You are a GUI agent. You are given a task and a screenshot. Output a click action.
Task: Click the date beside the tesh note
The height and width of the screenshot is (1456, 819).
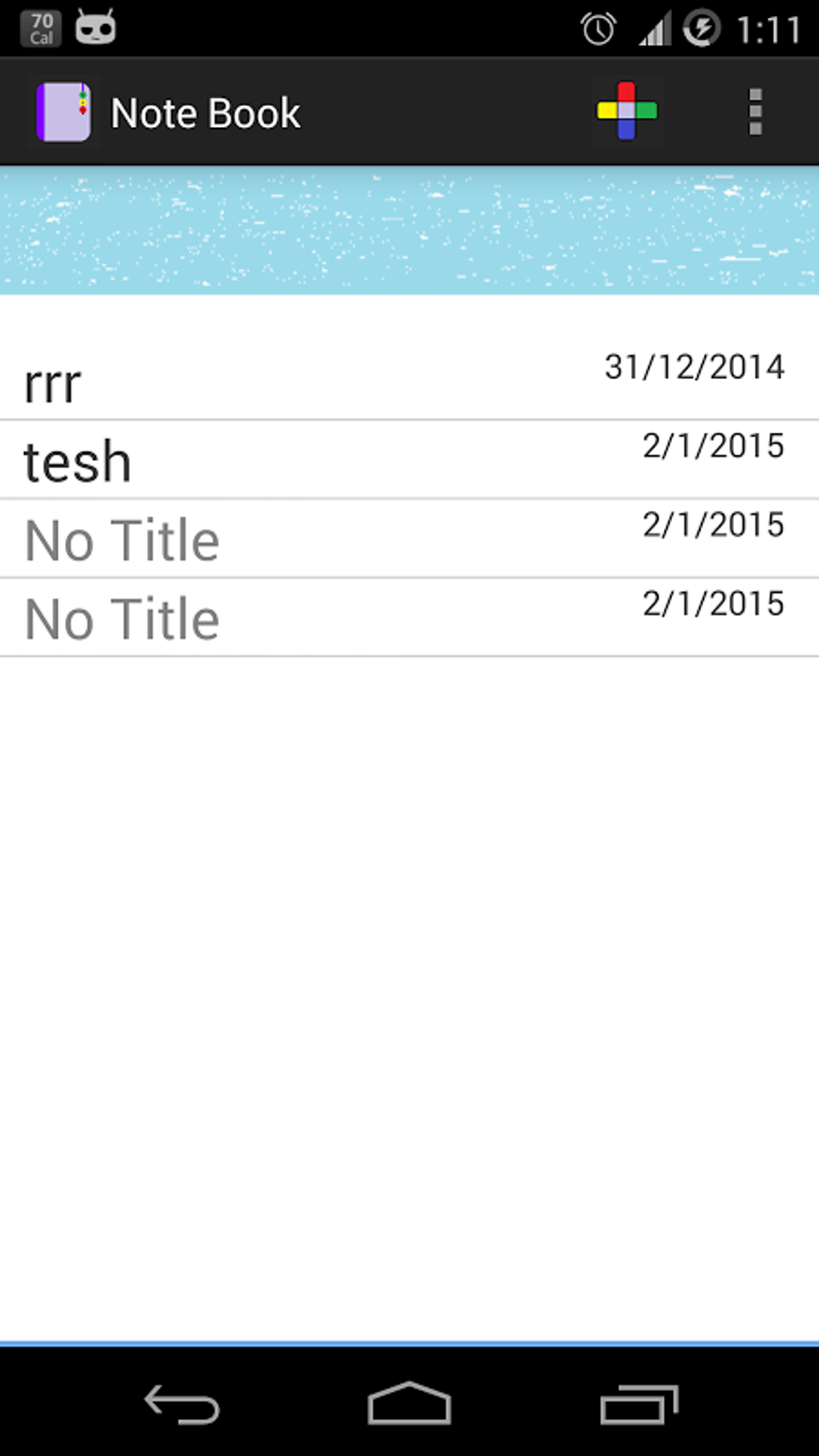click(713, 446)
